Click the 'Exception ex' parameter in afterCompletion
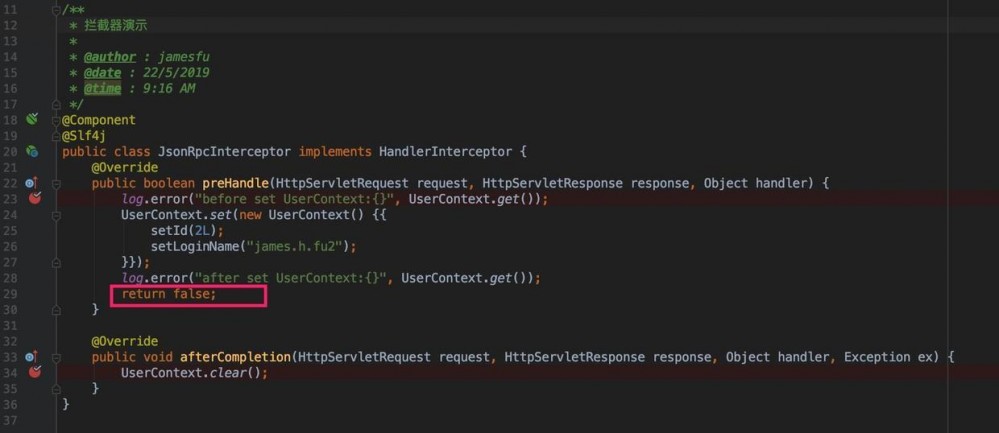 (888, 357)
